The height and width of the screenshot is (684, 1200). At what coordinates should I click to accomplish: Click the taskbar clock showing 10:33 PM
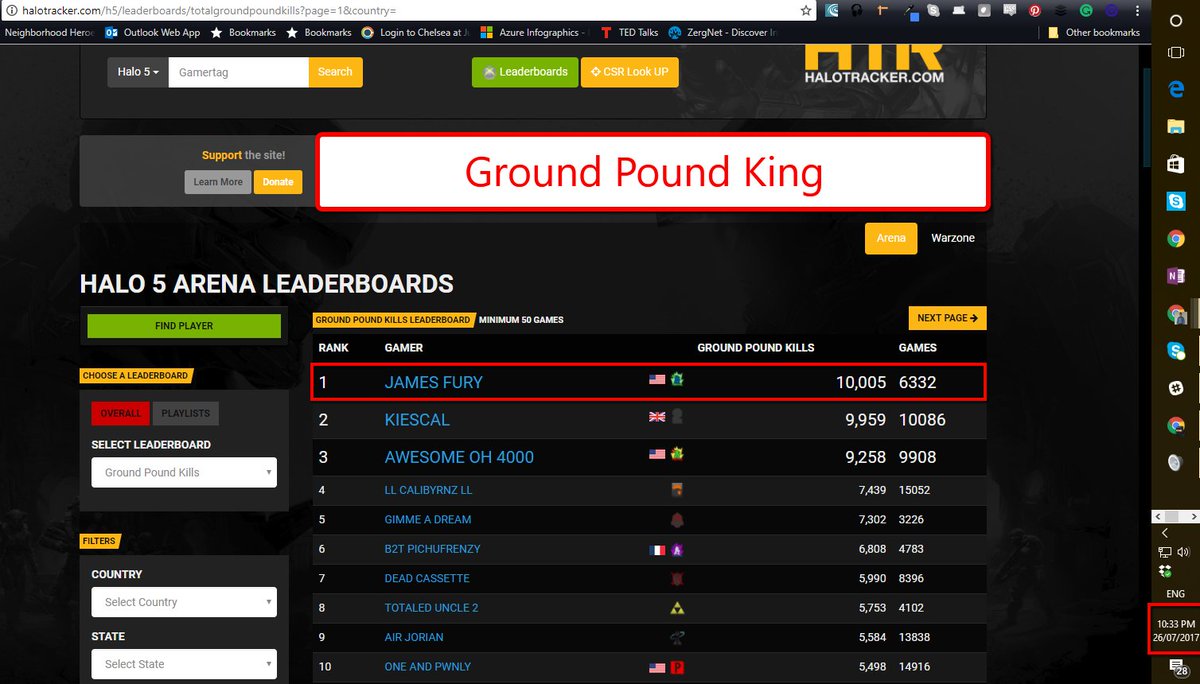[1176, 630]
